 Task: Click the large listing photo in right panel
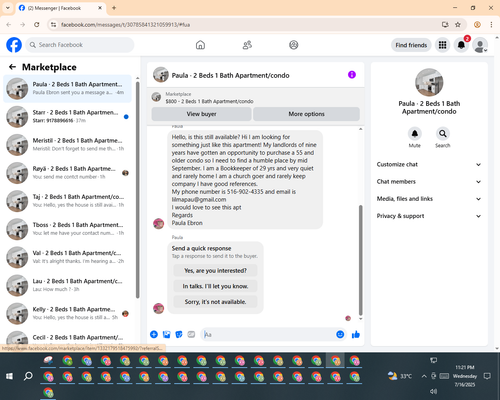429,82
